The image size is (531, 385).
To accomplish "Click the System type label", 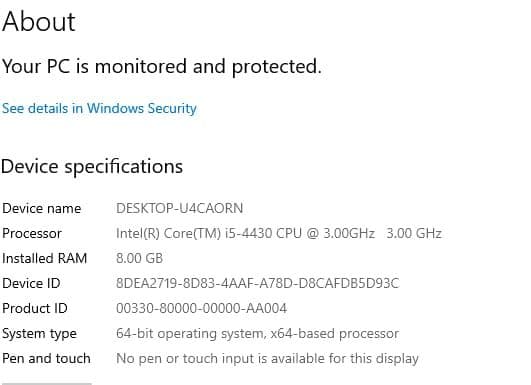I will pyautogui.click(x=39, y=334).
